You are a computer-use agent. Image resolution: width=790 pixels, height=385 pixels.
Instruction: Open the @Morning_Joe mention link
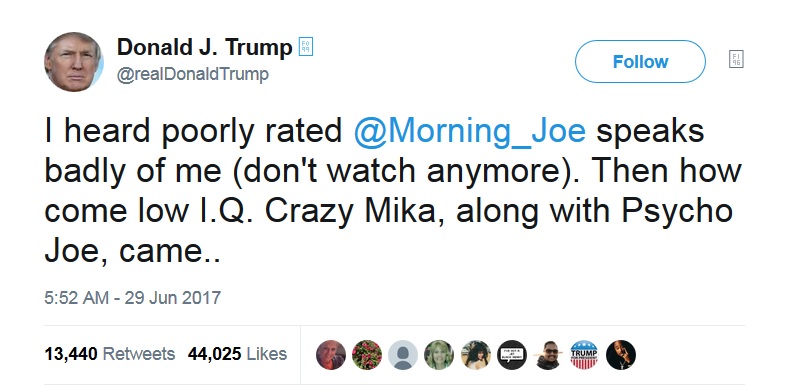click(470, 133)
